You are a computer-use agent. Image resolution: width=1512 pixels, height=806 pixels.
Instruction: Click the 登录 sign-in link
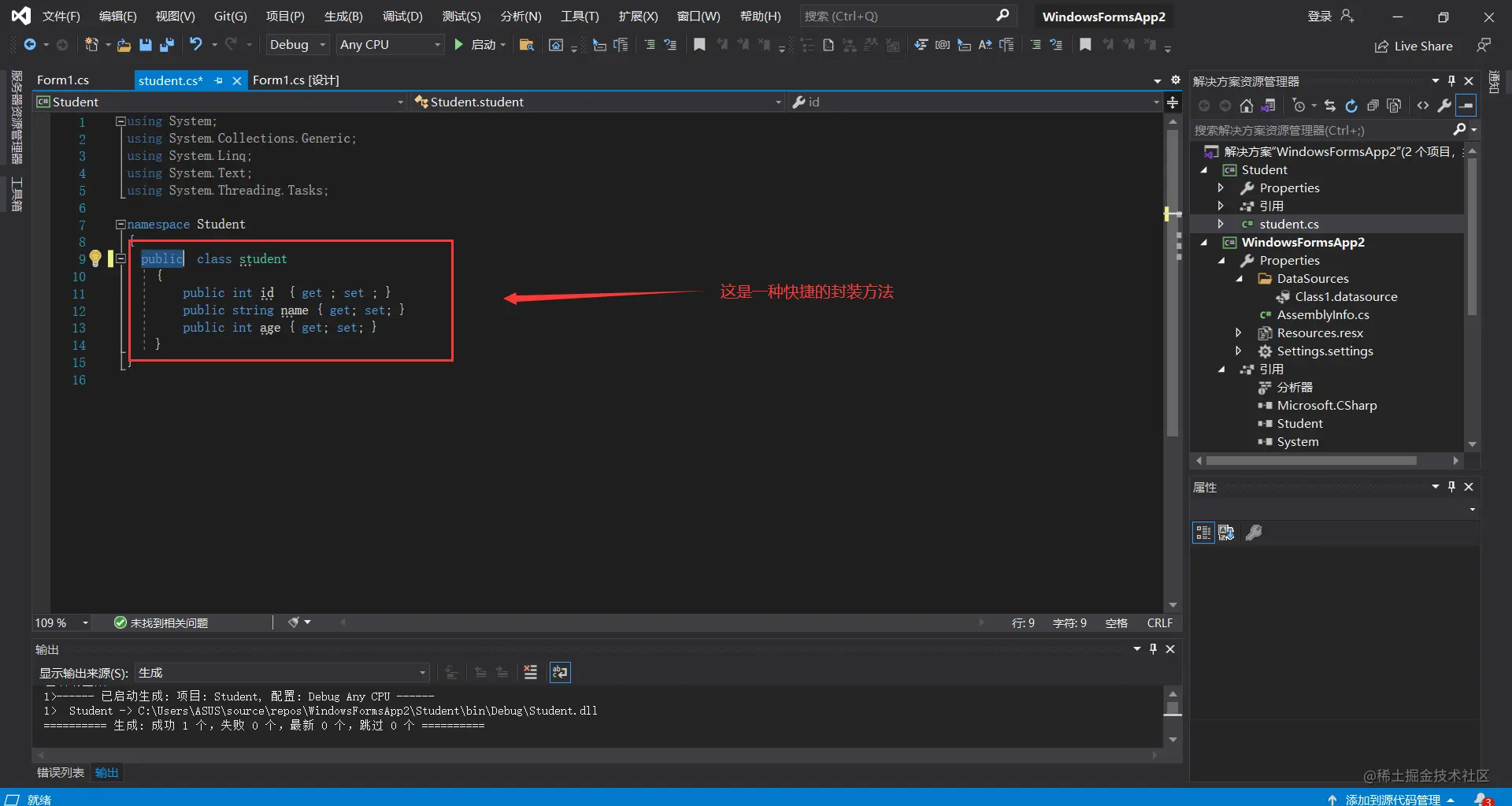click(1319, 16)
